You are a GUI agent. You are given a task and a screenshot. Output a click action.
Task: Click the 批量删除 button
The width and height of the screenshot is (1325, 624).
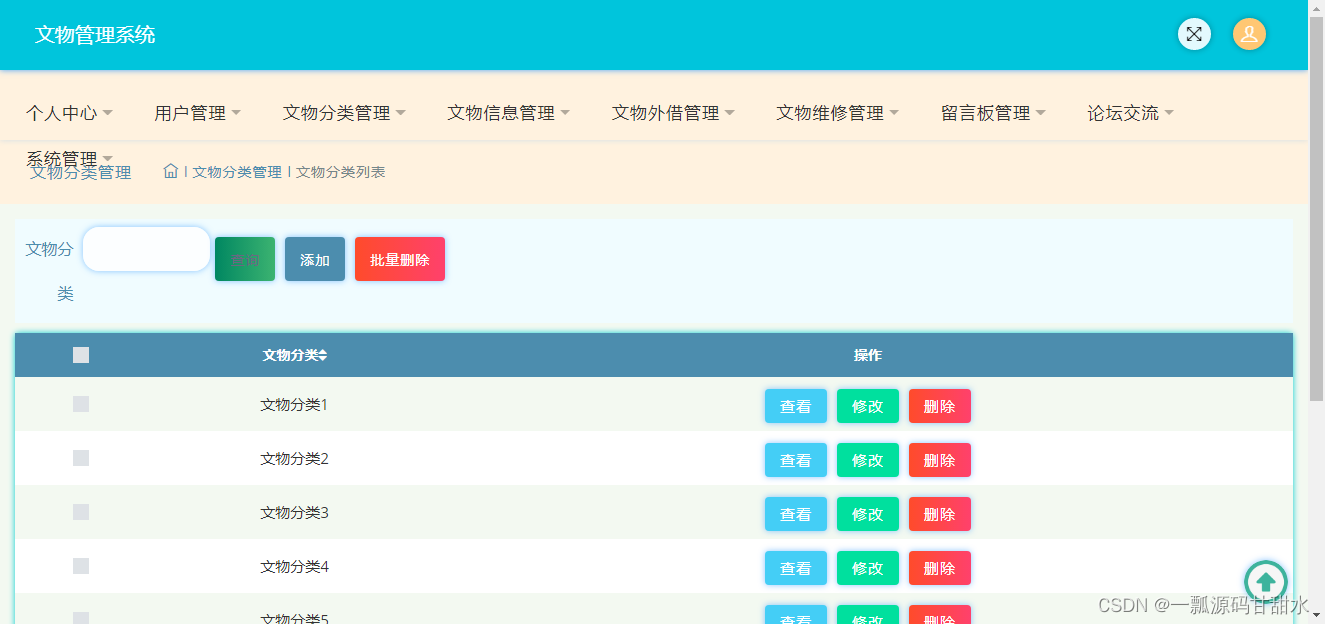tap(400, 259)
